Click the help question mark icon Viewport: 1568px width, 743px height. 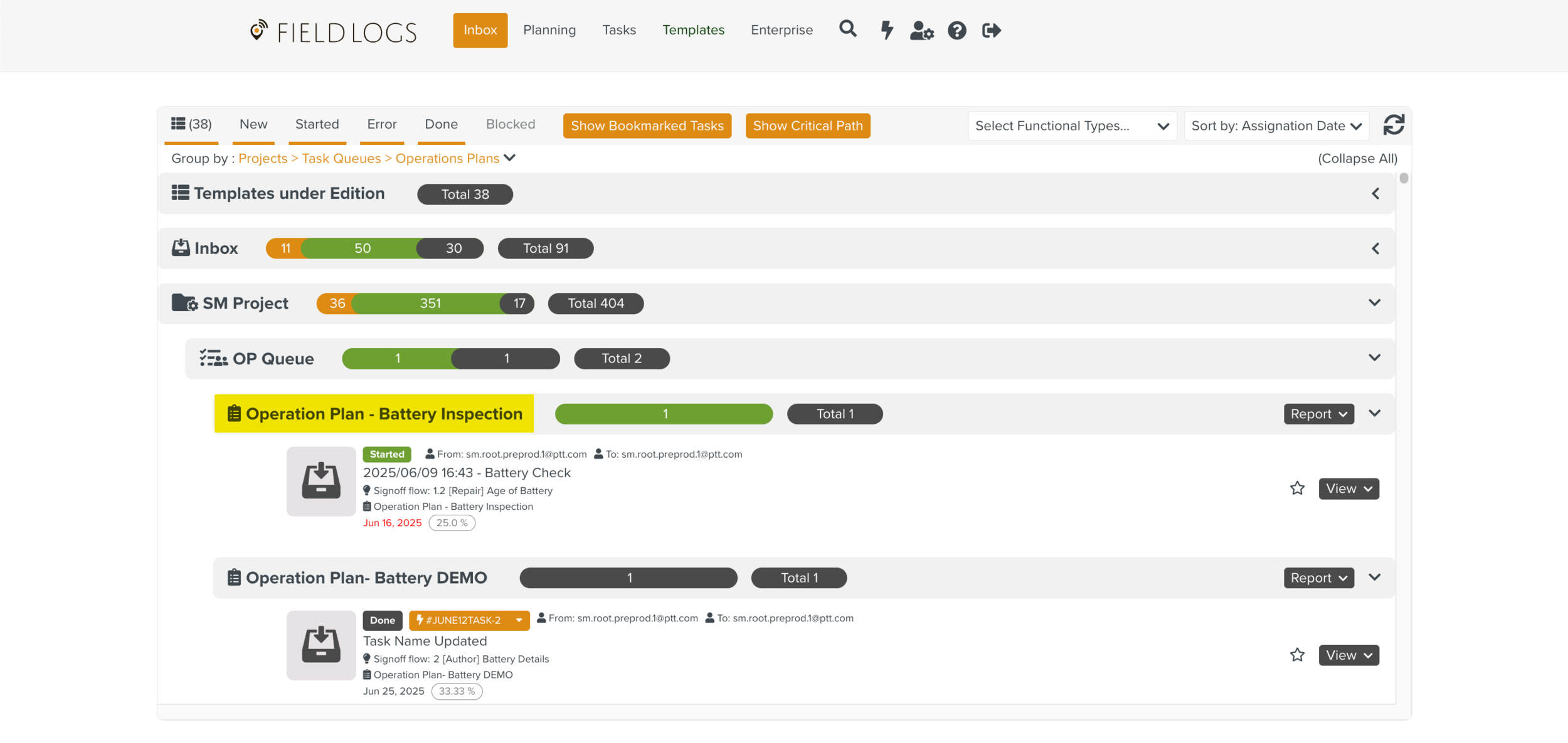[x=956, y=30]
